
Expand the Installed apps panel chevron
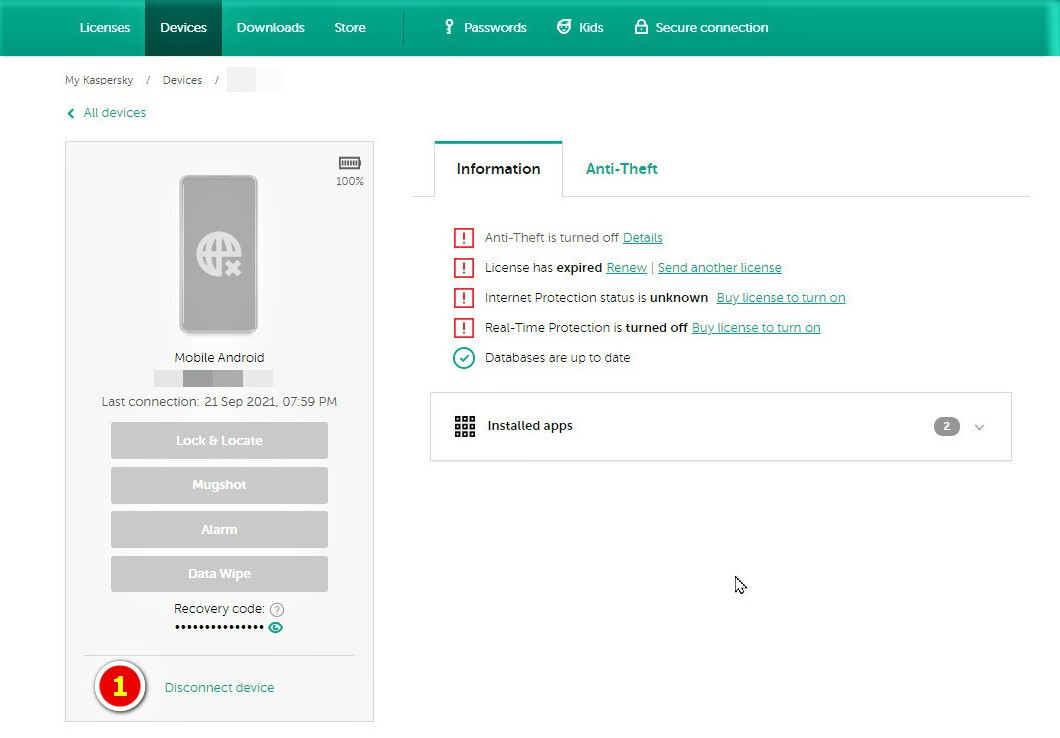click(x=979, y=427)
